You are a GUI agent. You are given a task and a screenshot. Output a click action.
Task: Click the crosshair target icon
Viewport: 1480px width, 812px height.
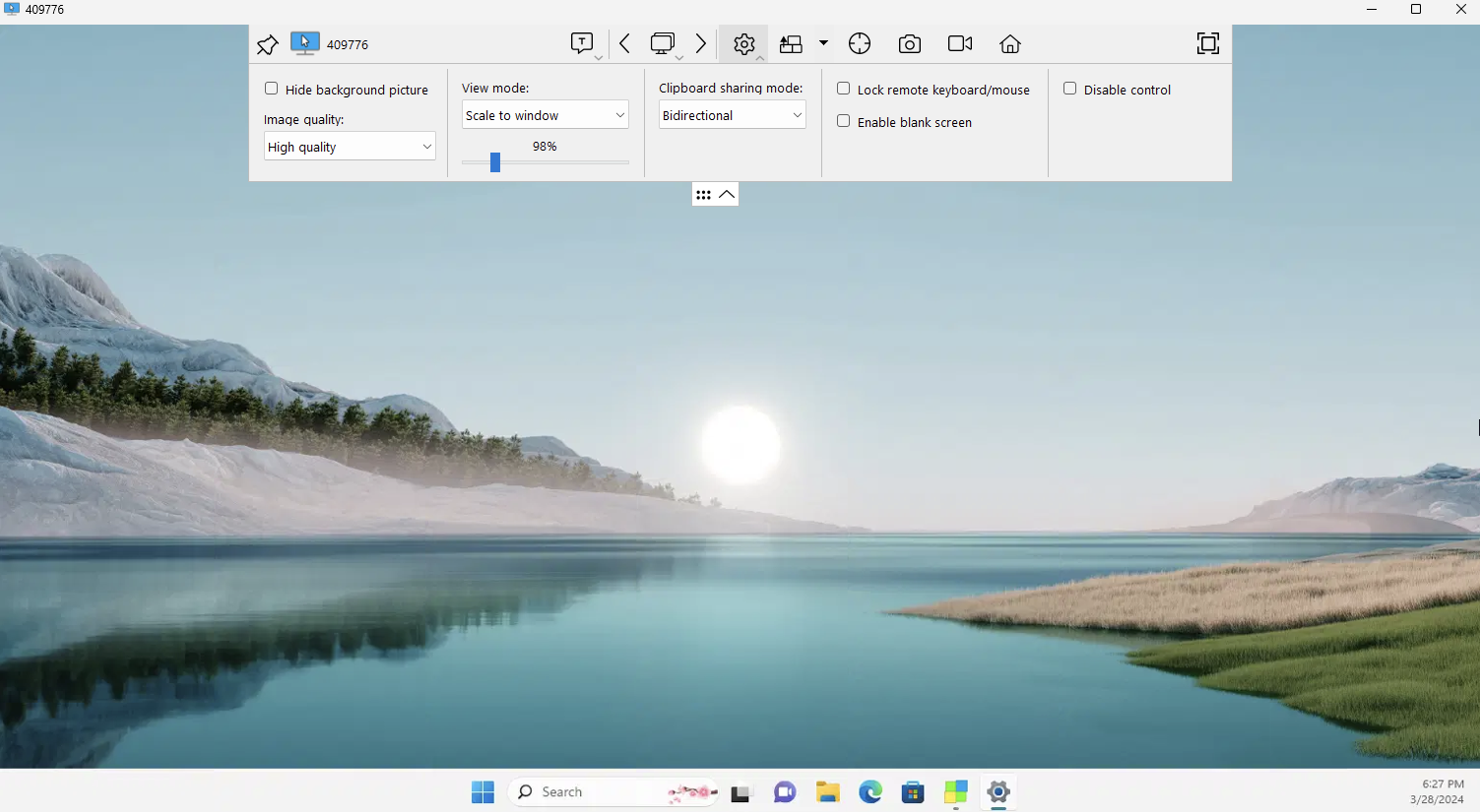coord(860,43)
